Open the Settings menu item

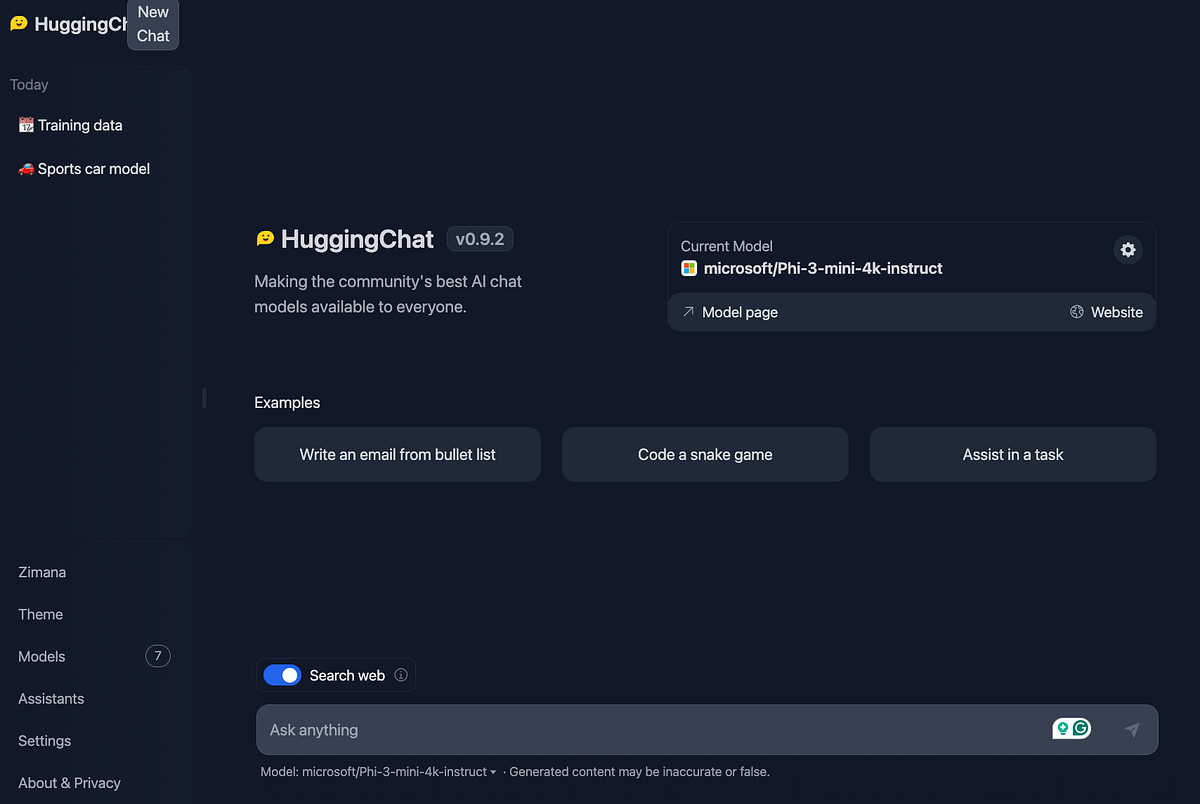44,741
